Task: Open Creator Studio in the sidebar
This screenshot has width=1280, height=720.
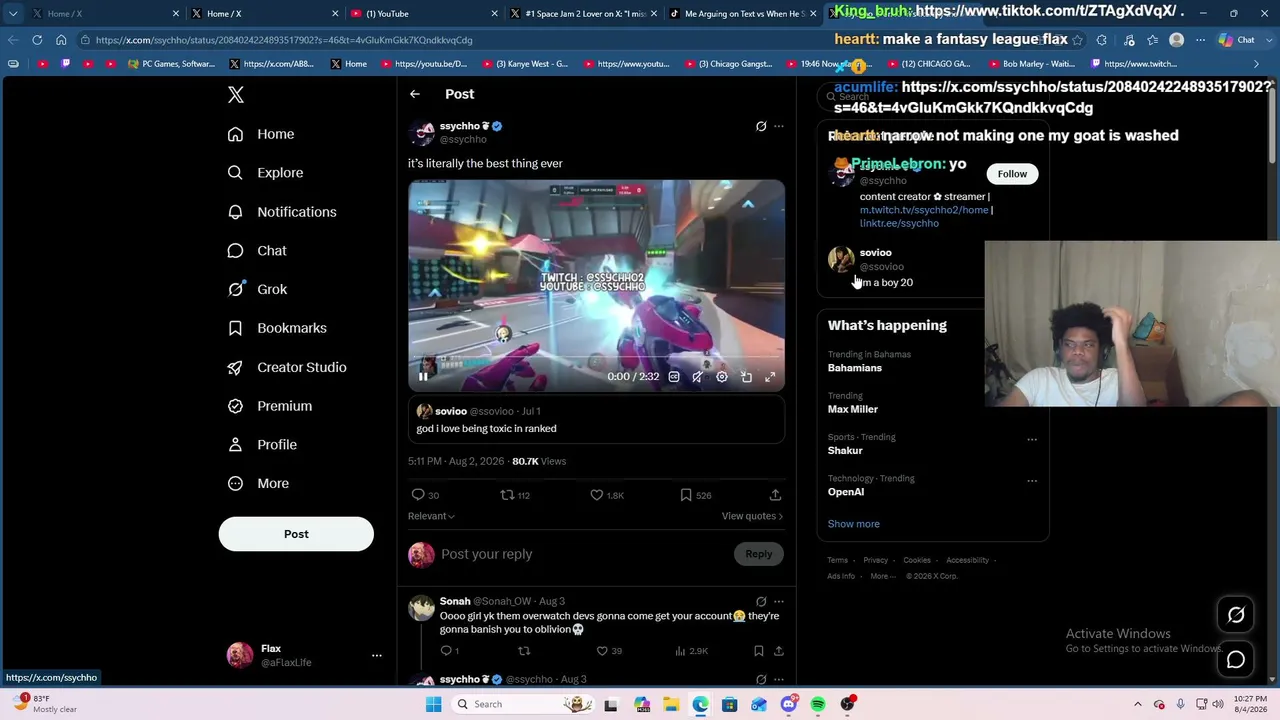Action: [287, 367]
